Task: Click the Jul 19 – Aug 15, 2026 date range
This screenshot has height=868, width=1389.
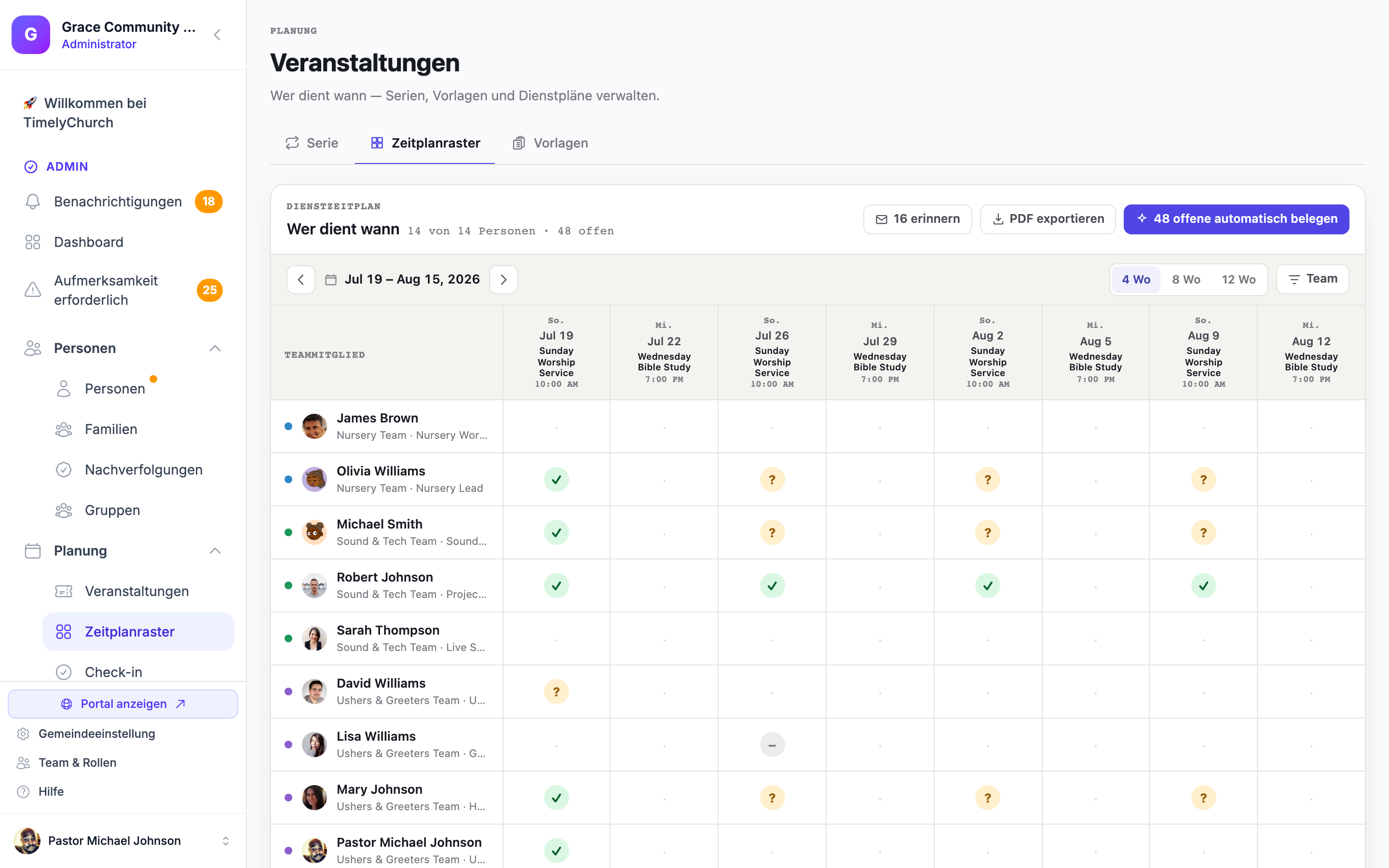Action: tap(412, 280)
